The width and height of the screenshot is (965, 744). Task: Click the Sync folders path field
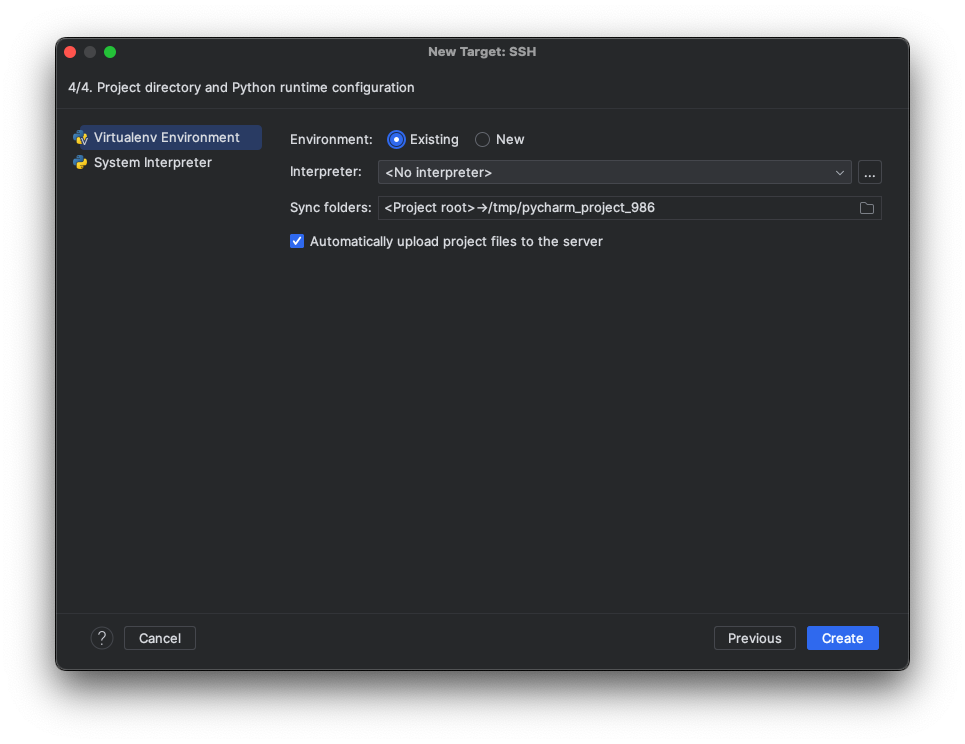[x=600, y=207]
